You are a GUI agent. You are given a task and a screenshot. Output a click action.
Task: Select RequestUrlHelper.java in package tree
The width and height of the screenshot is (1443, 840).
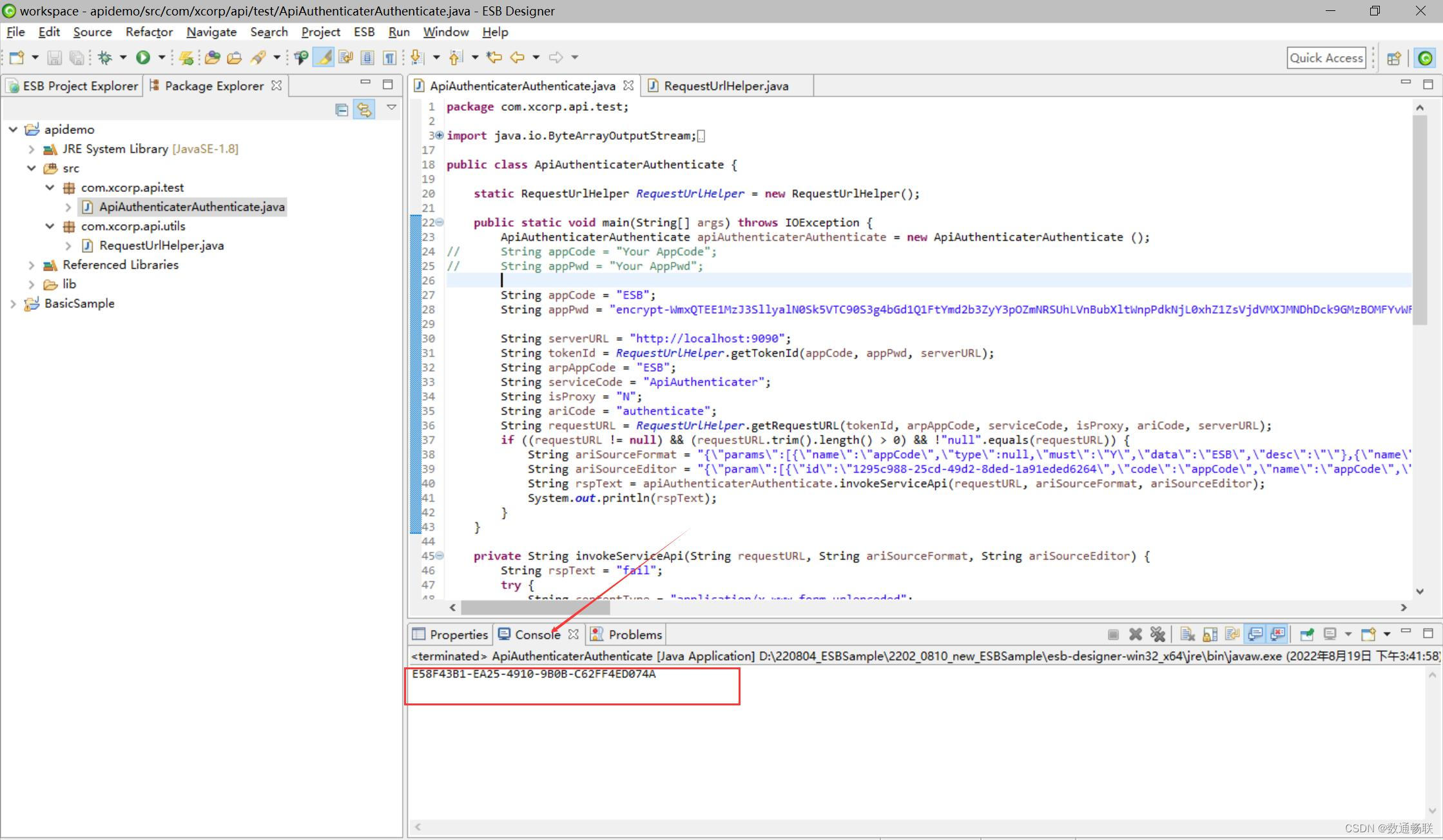click(x=161, y=245)
